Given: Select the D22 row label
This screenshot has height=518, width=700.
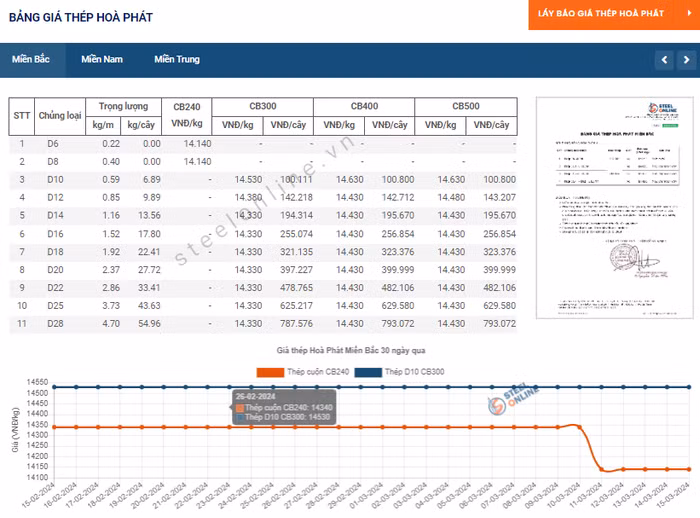Looking at the screenshot, I should (x=55, y=288).
